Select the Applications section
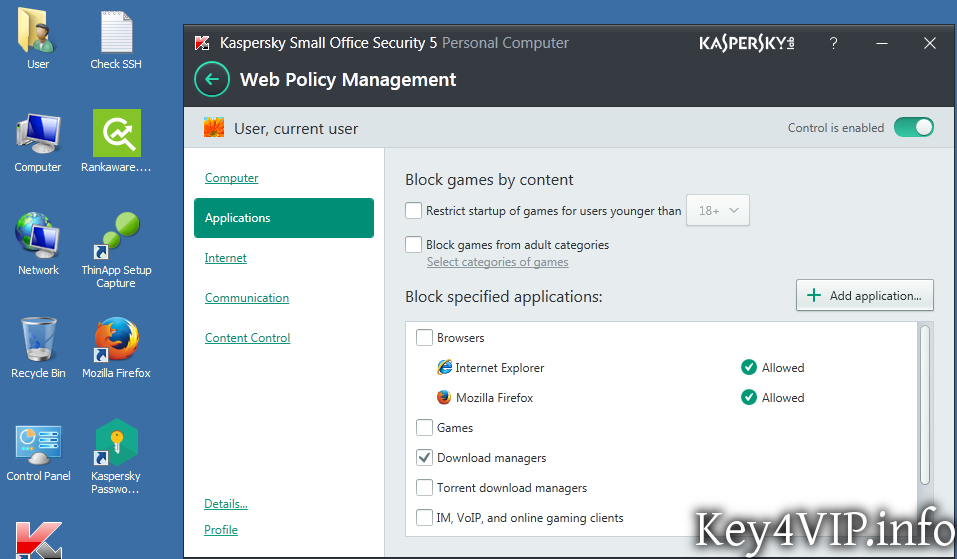957x559 pixels. [284, 218]
